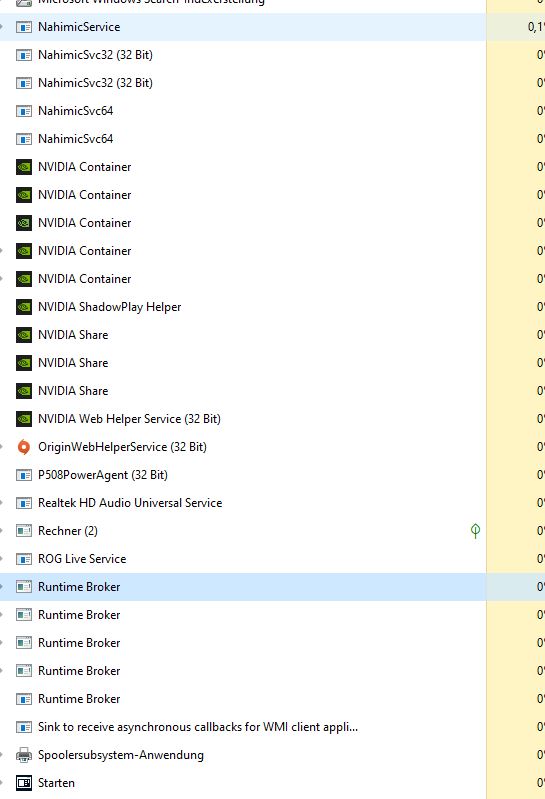Click the icon of the highlighted Runtime Broker row
The width and height of the screenshot is (545, 799).
[23, 587]
